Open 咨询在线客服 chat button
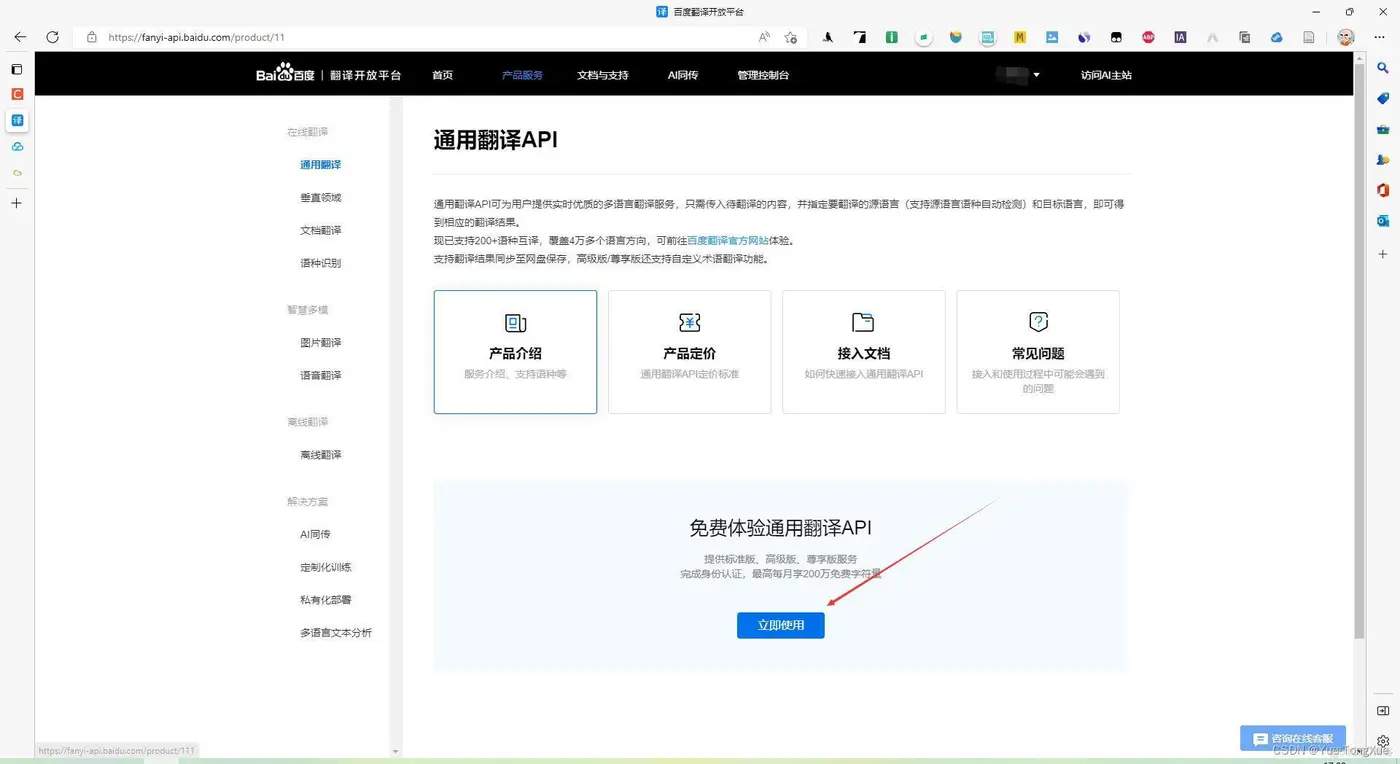The image size is (1400, 764). [1292, 739]
